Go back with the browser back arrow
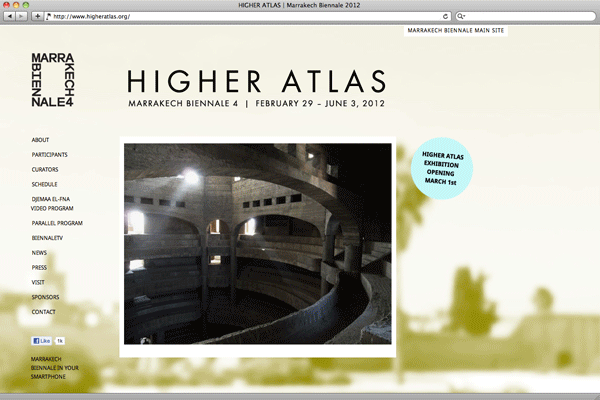Image resolution: width=600 pixels, height=400 pixels. click(10, 16)
